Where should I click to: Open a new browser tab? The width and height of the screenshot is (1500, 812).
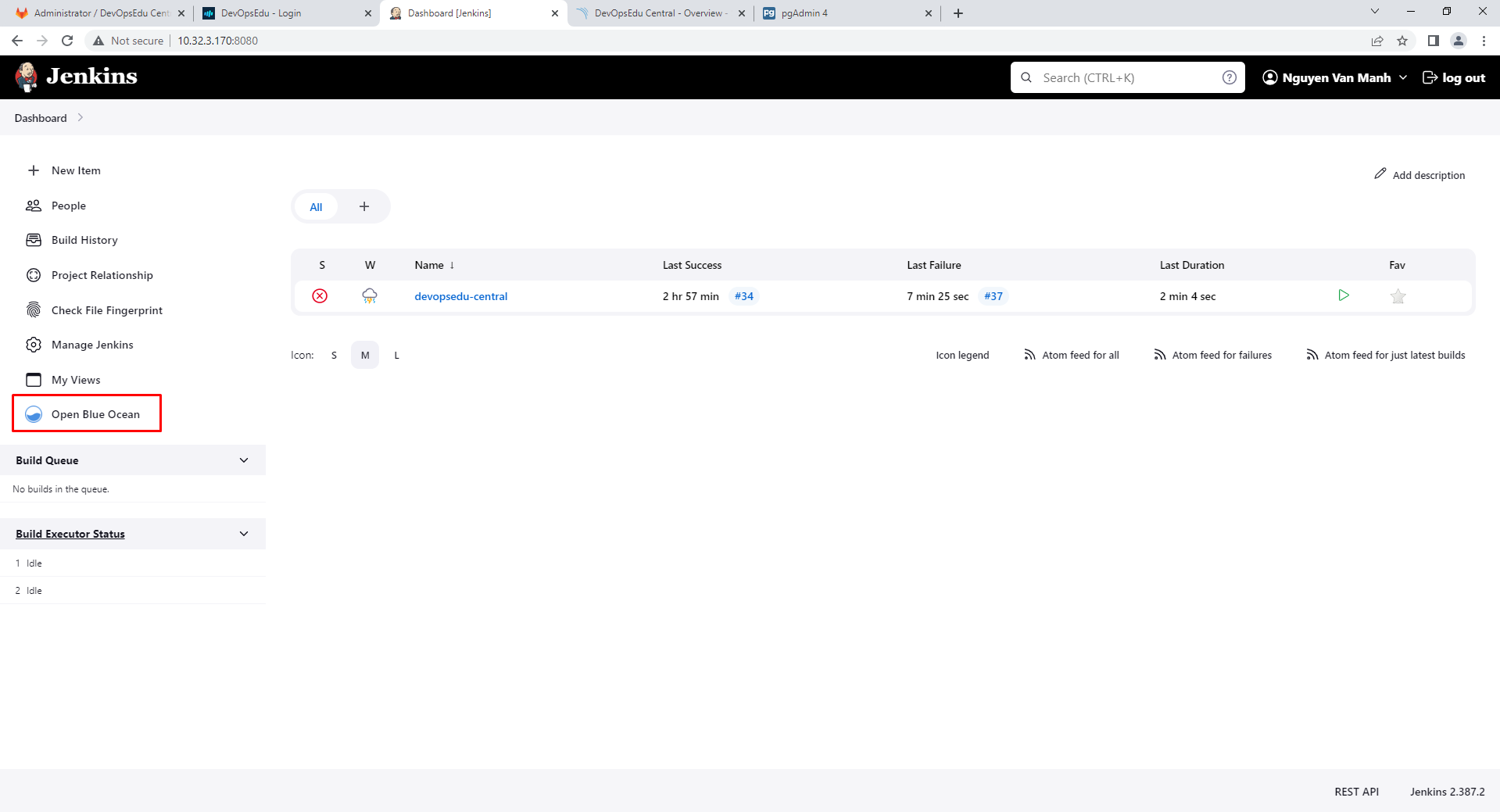[x=958, y=13]
